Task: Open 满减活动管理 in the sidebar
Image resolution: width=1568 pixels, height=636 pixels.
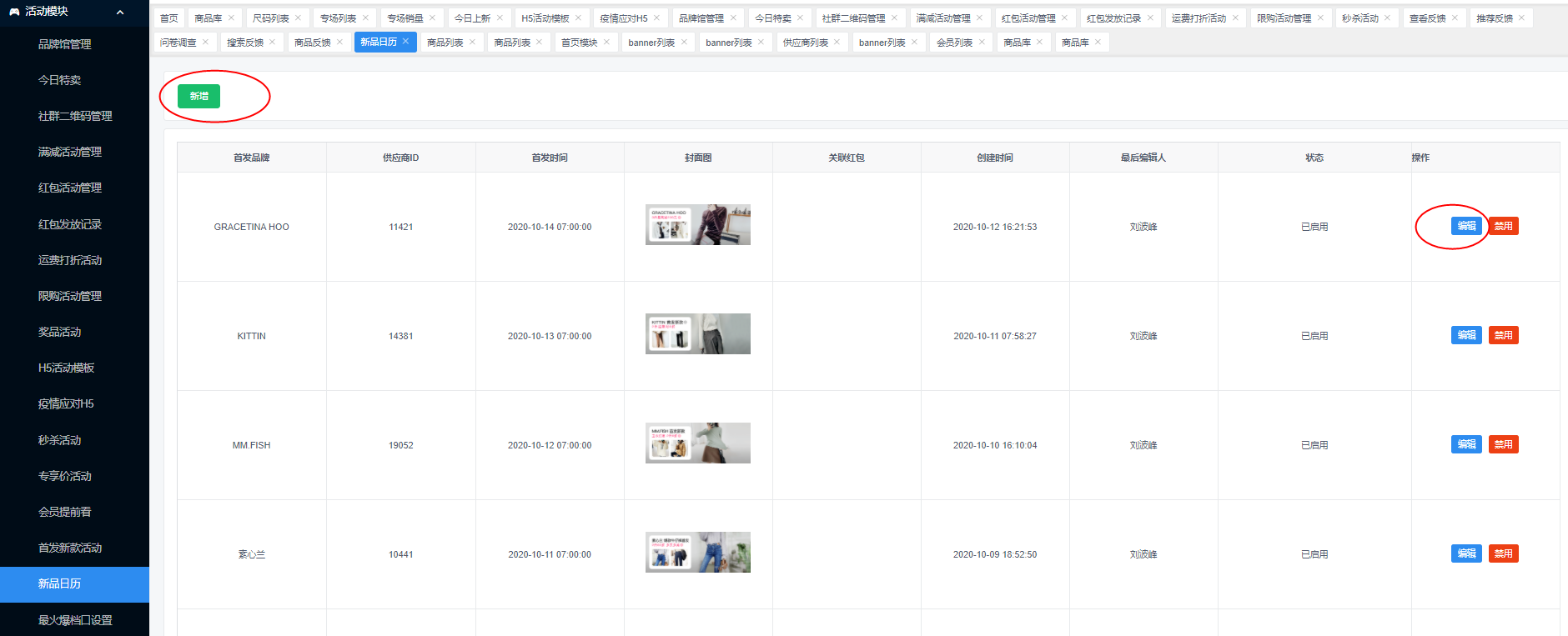Action: [x=74, y=152]
